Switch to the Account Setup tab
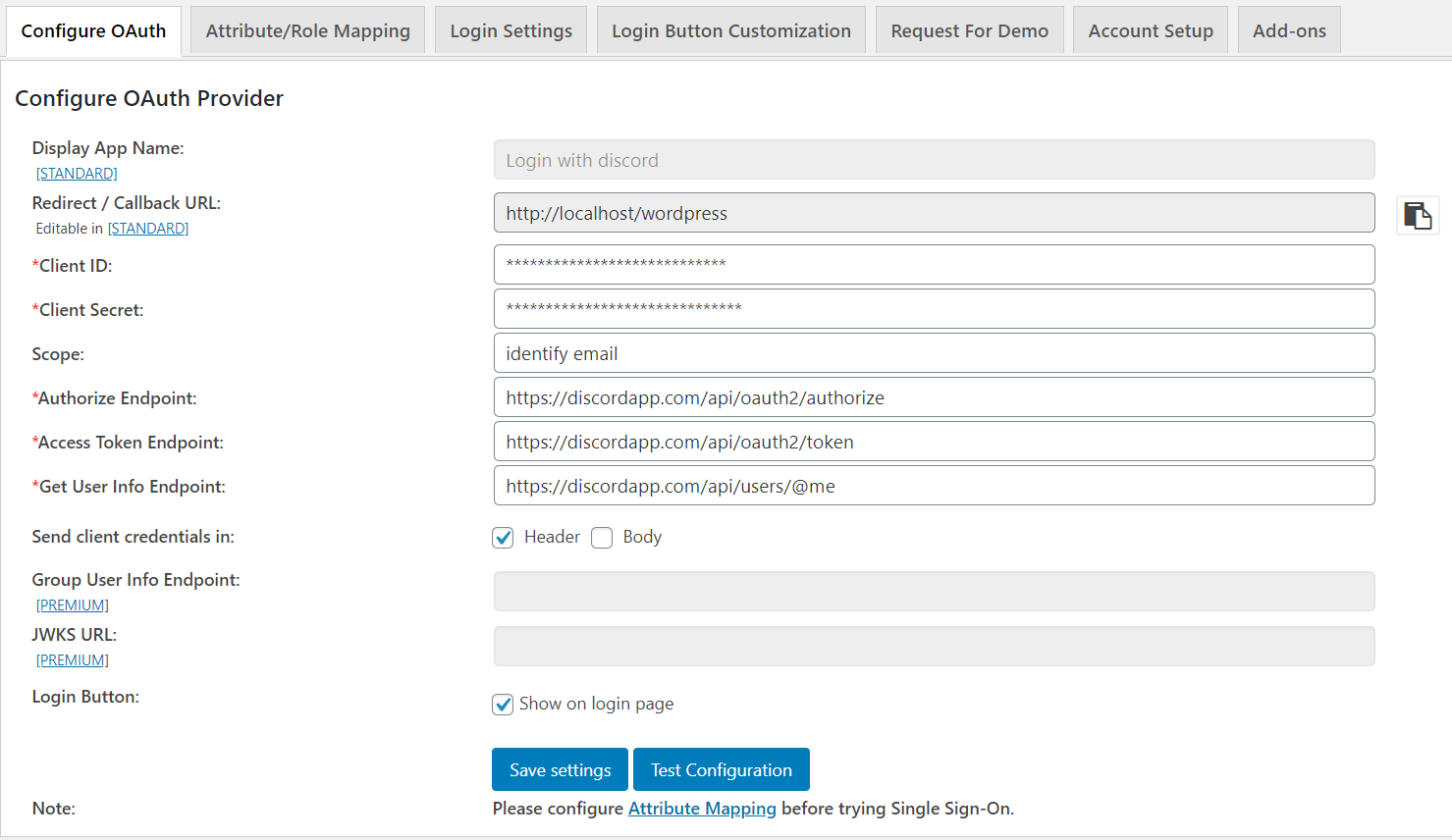1452x840 pixels. coord(1150,29)
